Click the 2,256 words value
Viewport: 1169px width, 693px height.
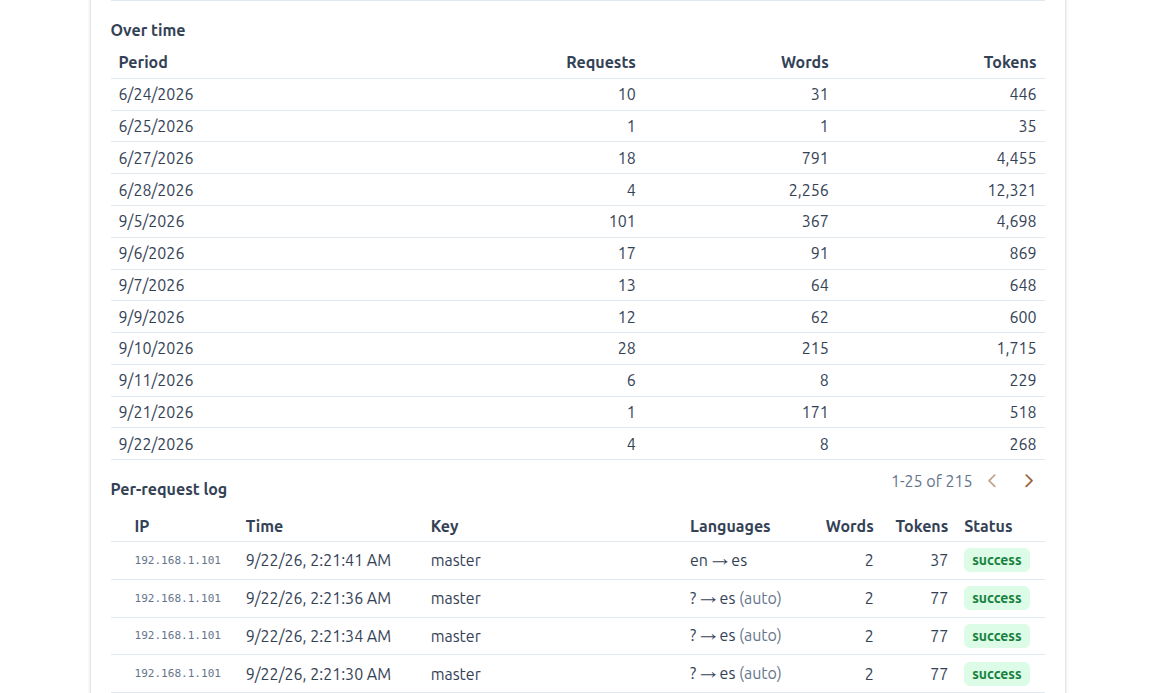808,190
